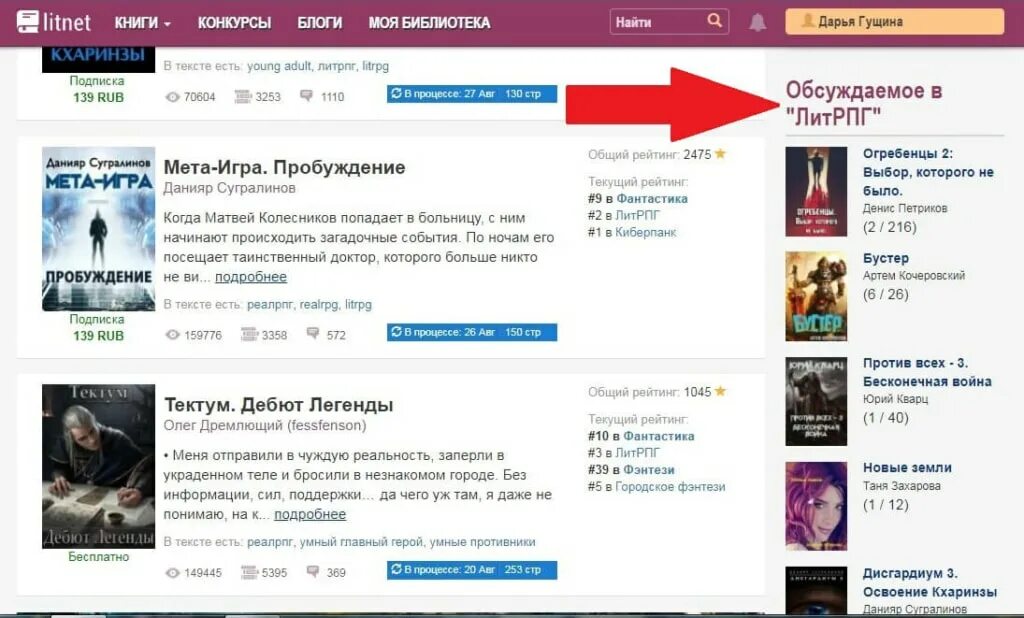The width and height of the screenshot is (1024, 618).
Task: Open Киберпанк genre link
Action: [645, 233]
